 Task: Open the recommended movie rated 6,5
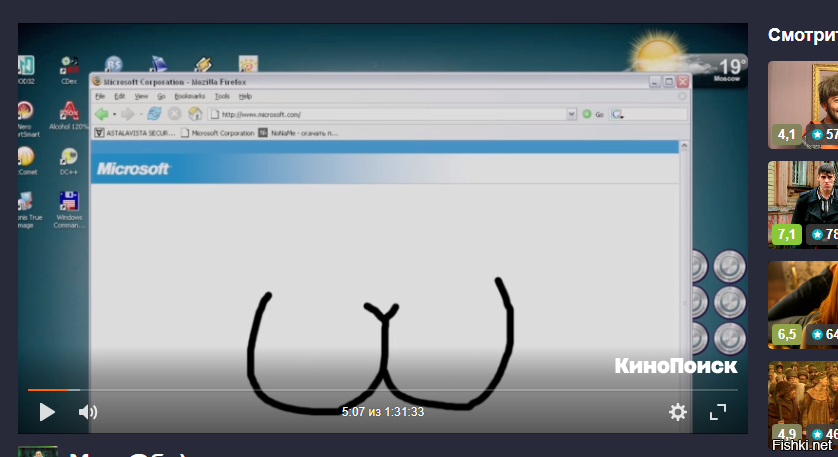[803, 304]
